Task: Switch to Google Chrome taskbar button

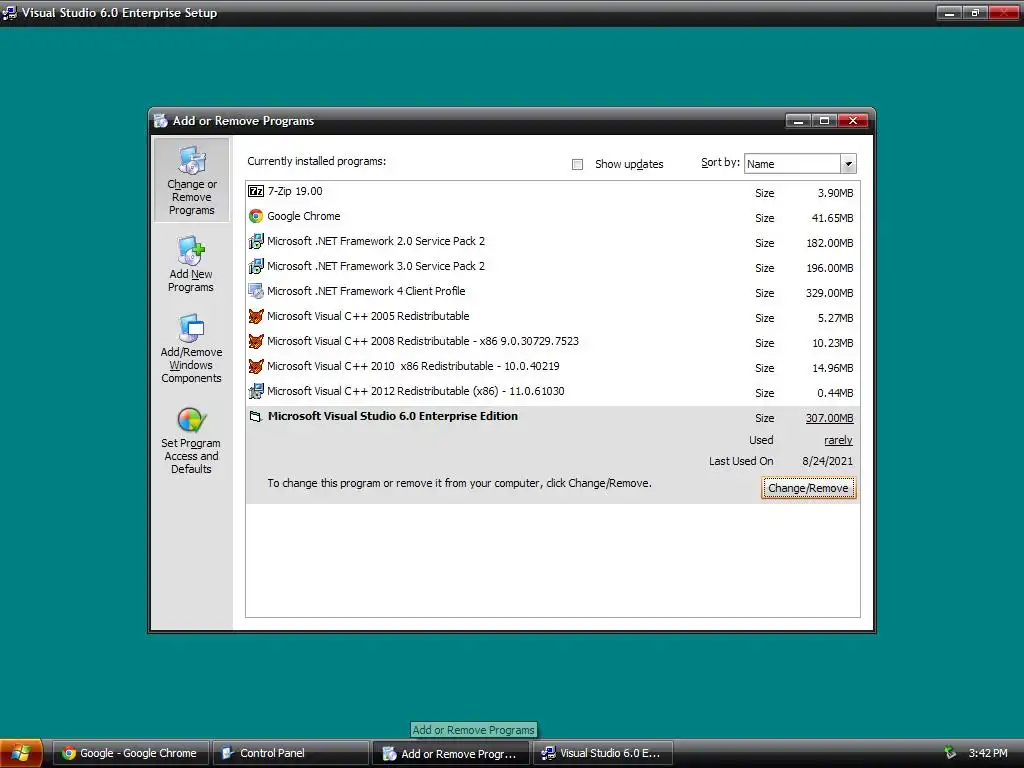Action: tap(130, 753)
